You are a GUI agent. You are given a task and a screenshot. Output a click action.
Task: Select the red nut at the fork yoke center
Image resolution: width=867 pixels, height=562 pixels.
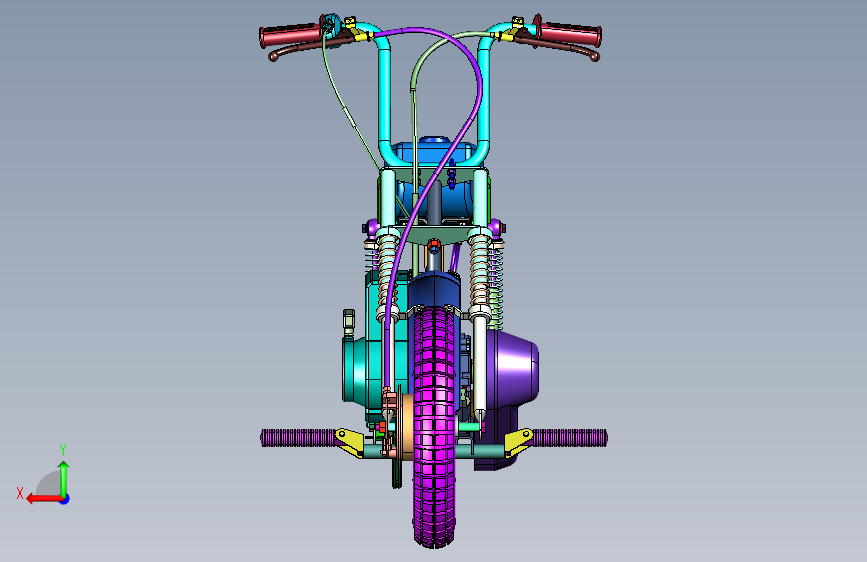[x=434, y=244]
